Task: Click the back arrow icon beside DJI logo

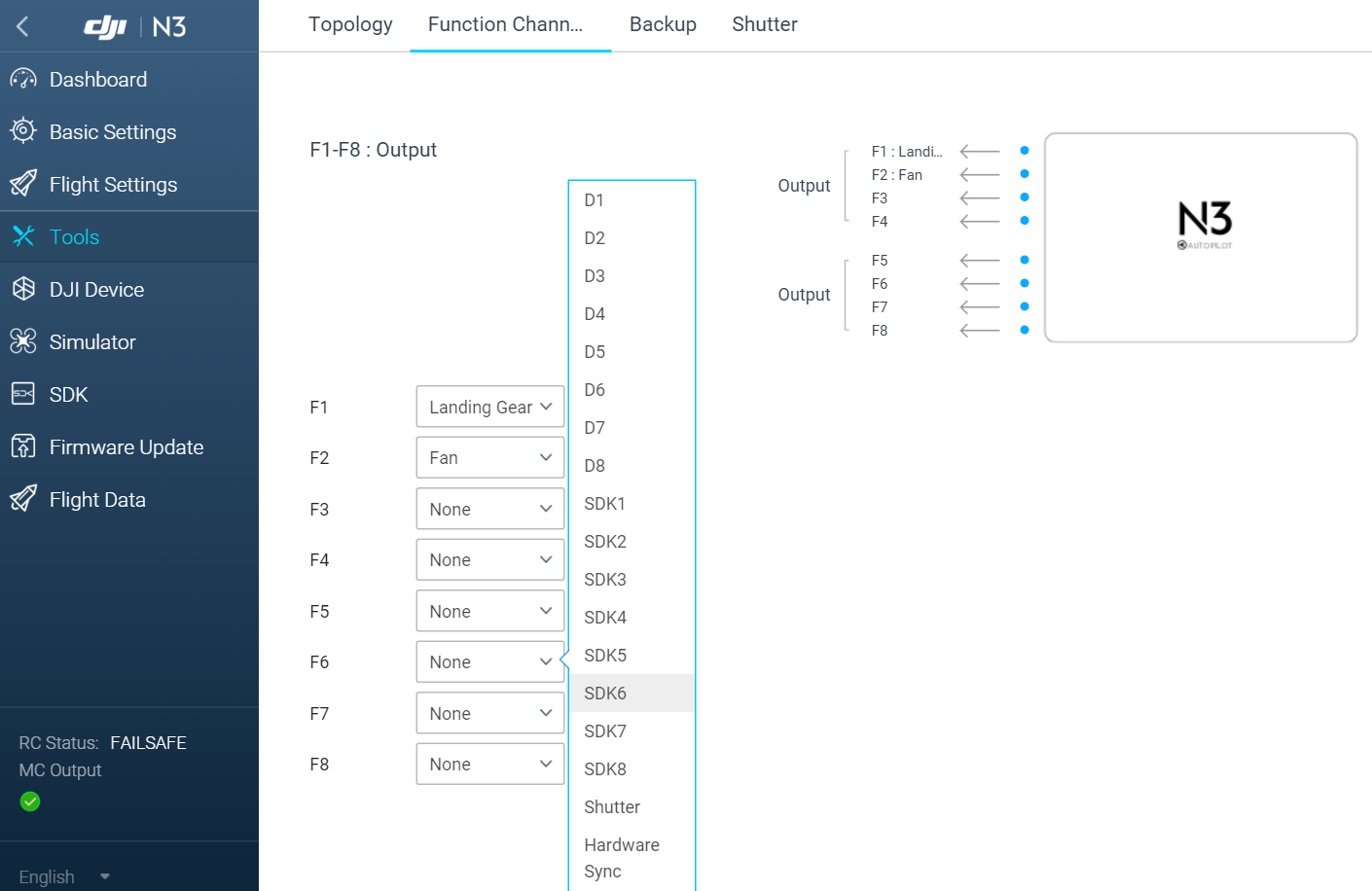Action: pos(23,26)
